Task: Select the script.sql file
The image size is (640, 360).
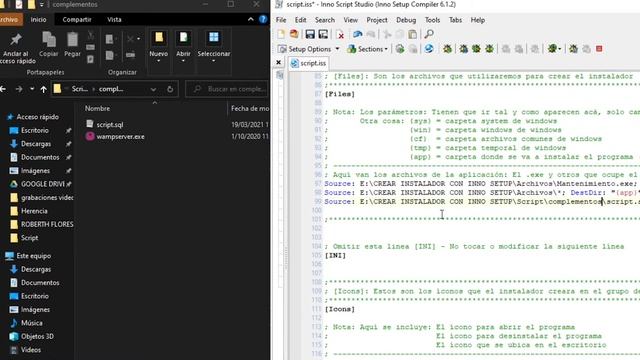Action: tap(109, 124)
